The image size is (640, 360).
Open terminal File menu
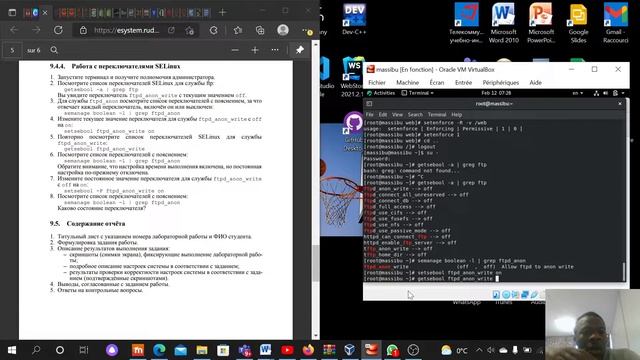click(369, 115)
